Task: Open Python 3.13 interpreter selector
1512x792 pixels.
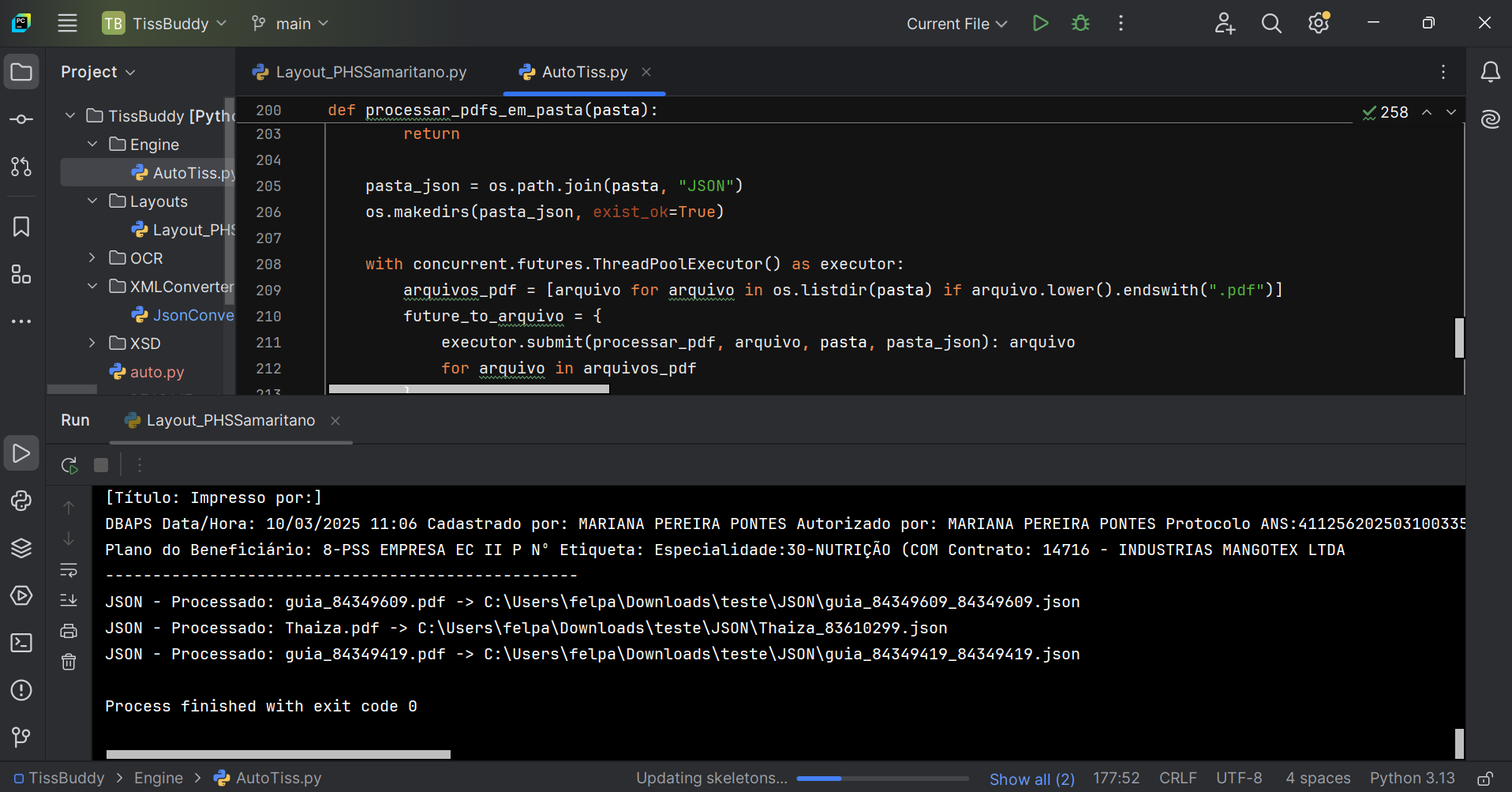Action: point(1412,779)
